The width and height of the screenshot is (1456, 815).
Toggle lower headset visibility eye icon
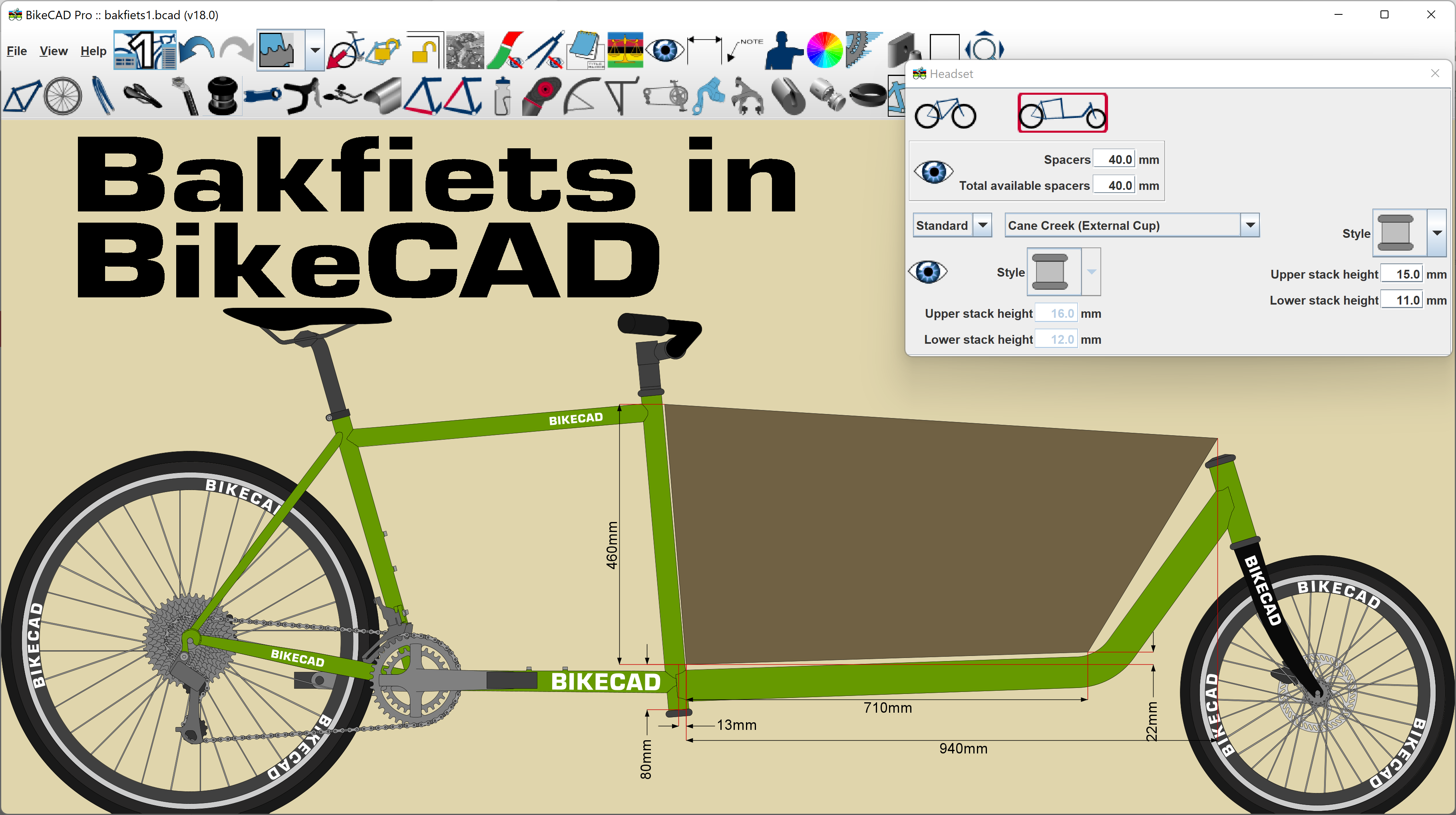coord(927,272)
